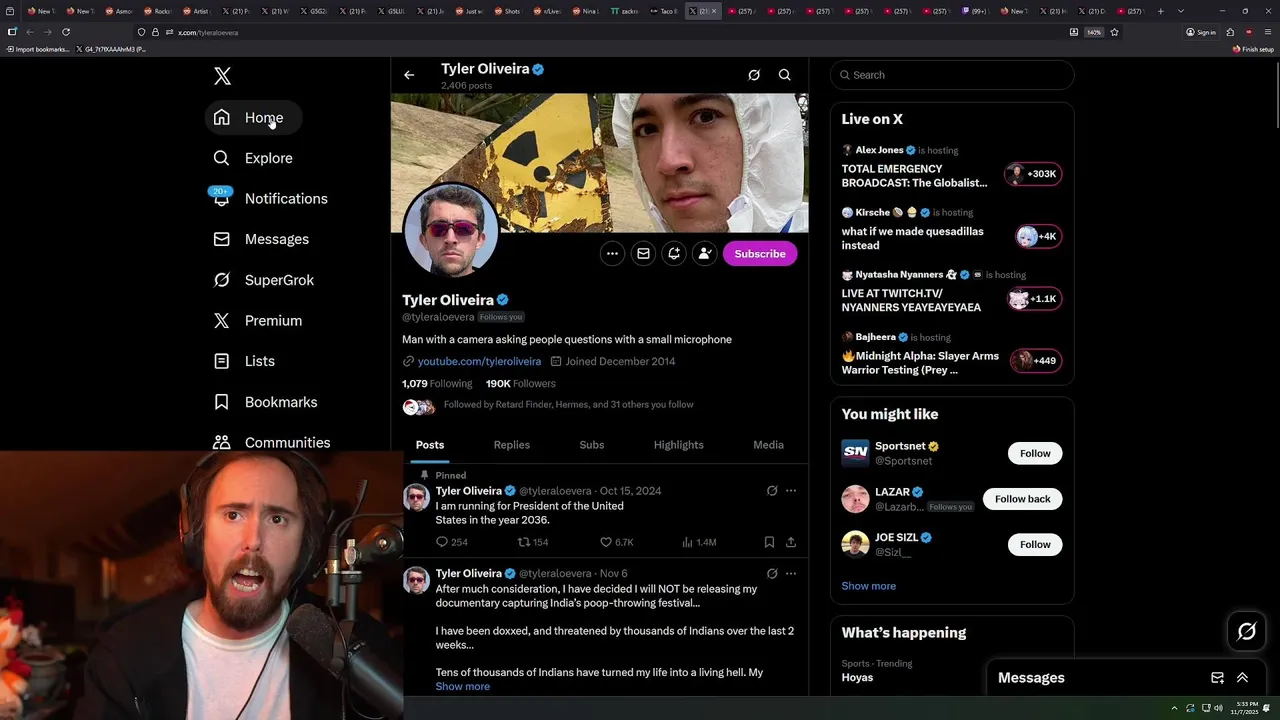The width and height of the screenshot is (1280, 720).
Task: Switch to the Media tab
Action: 768,445
